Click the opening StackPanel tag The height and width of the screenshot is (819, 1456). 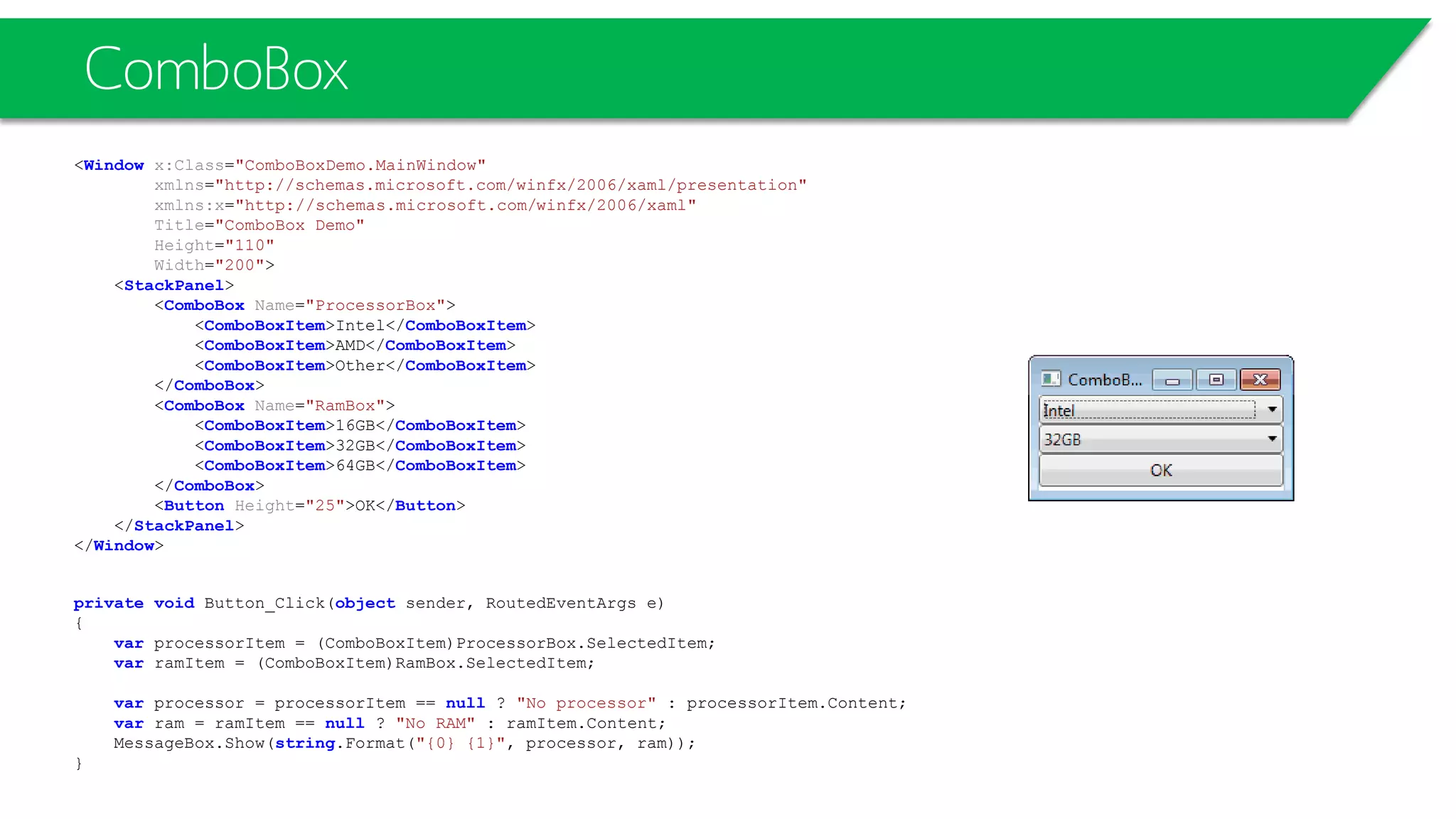174,285
